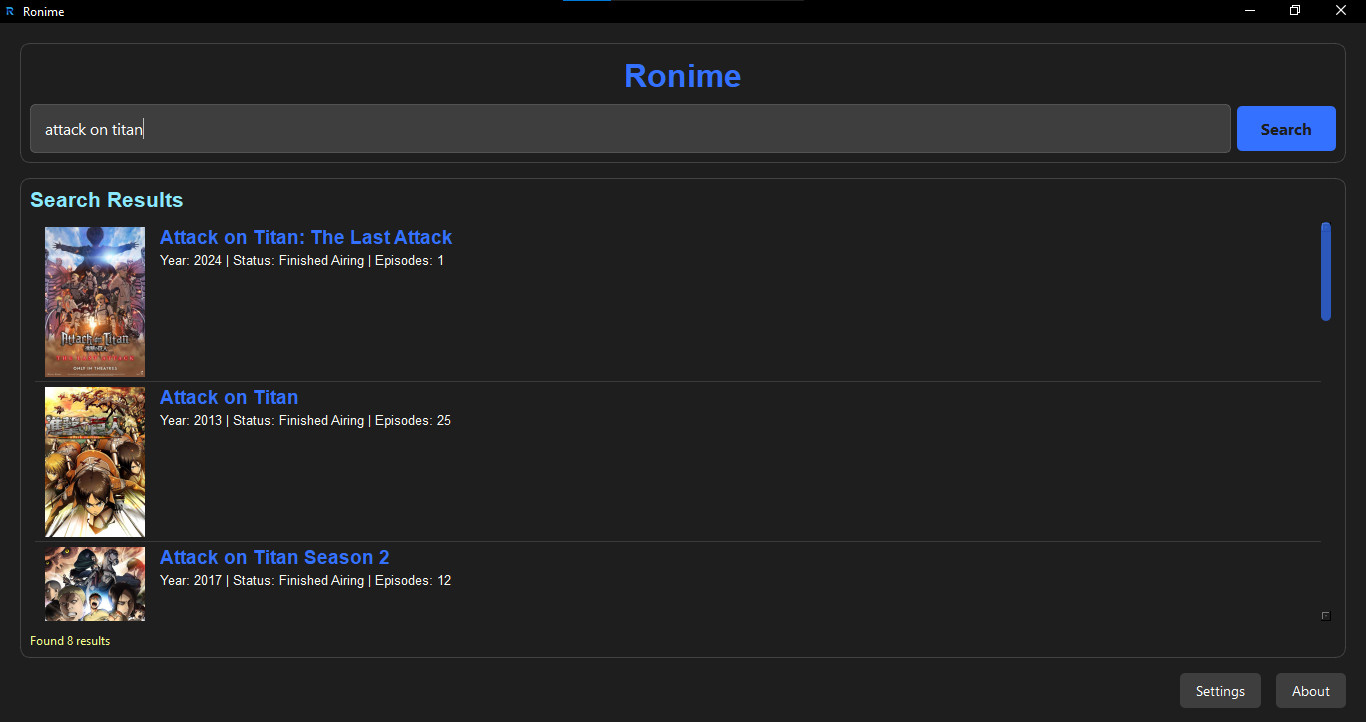Open the Settings dialog

(x=1220, y=691)
